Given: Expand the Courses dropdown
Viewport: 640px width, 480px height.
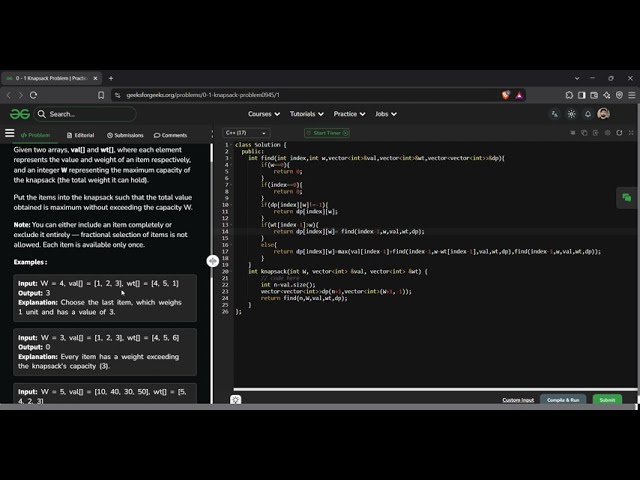Looking at the screenshot, I should [x=264, y=114].
